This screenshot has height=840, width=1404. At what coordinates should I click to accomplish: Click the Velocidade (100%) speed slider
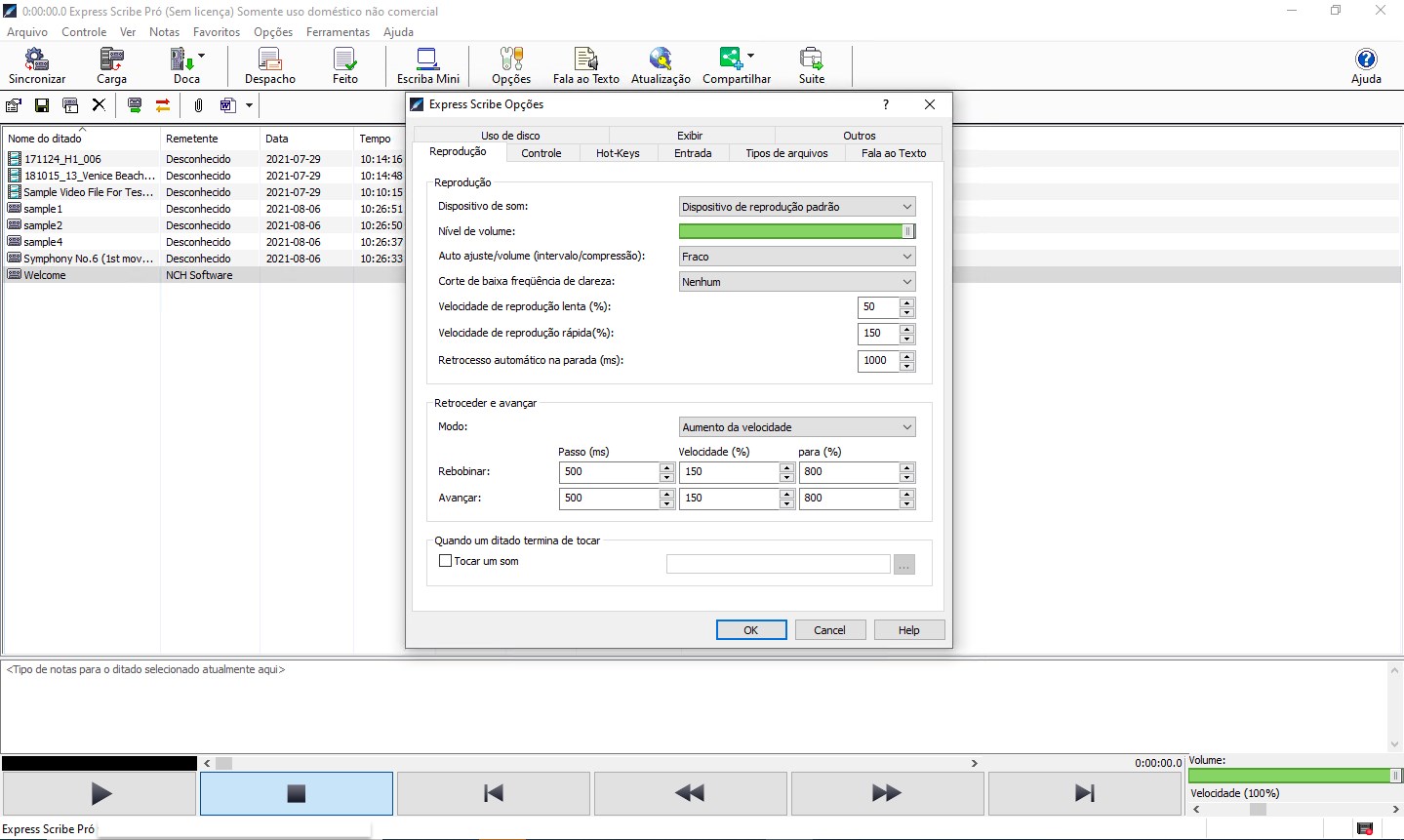click(1296, 809)
